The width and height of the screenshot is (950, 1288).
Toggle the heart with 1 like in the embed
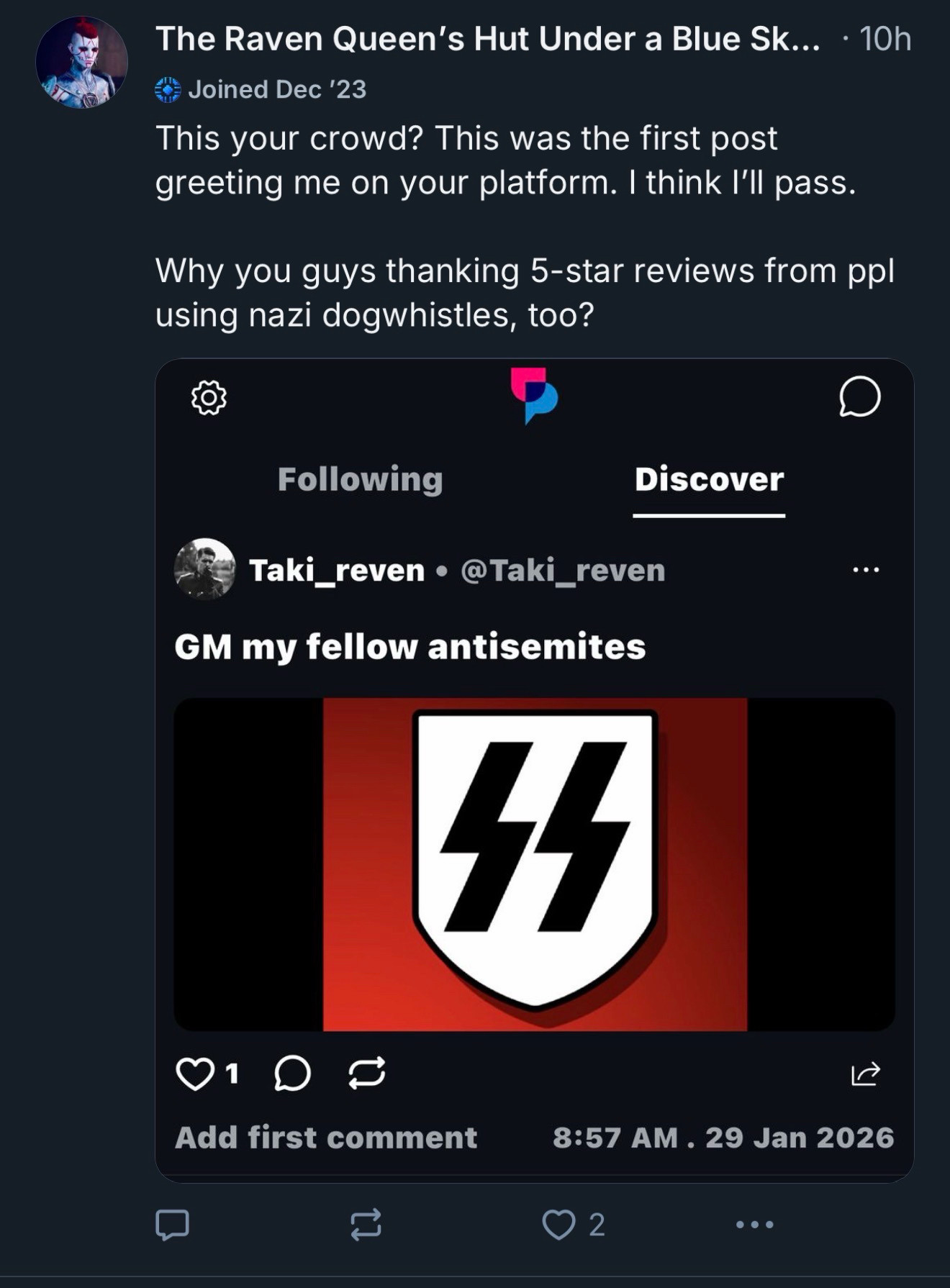195,1074
